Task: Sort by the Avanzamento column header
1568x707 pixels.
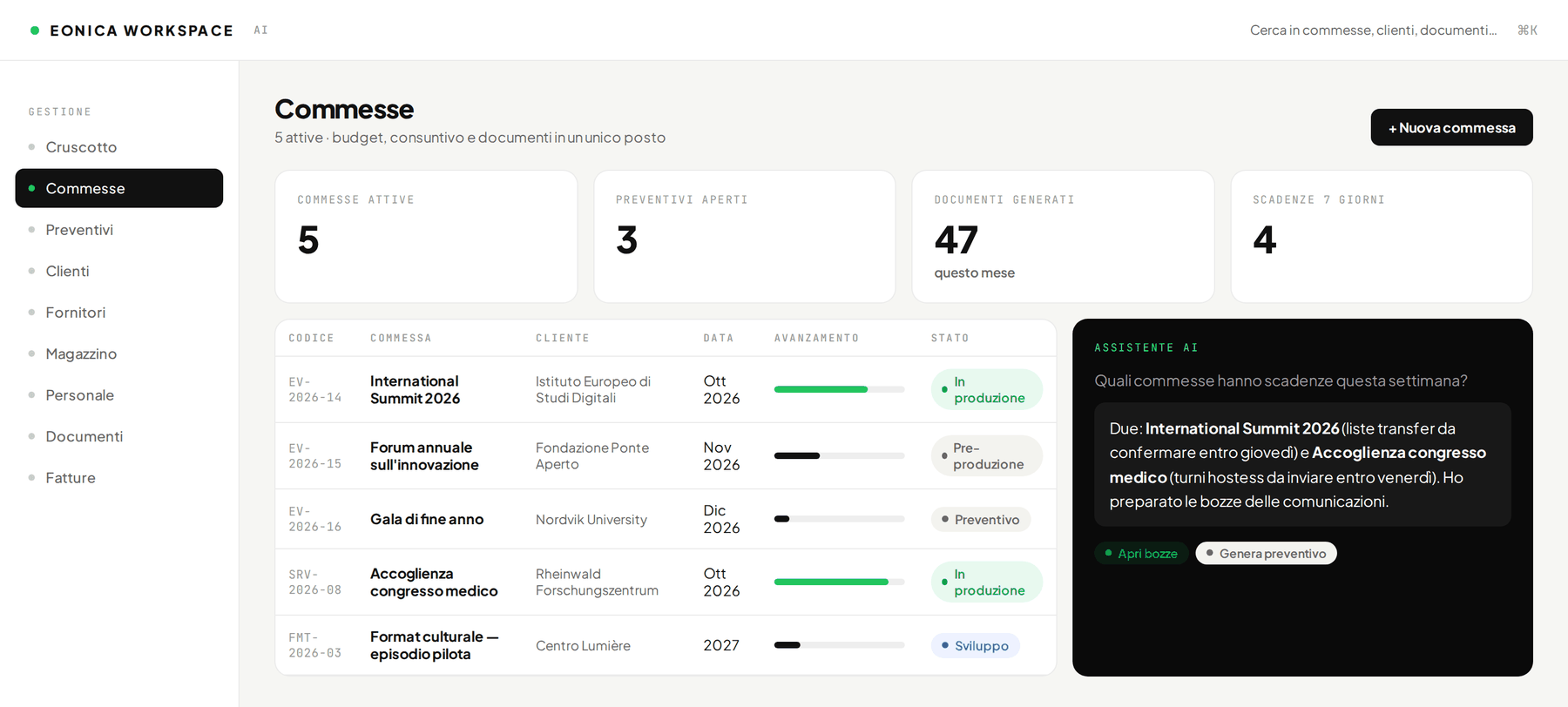Action: tap(816, 338)
